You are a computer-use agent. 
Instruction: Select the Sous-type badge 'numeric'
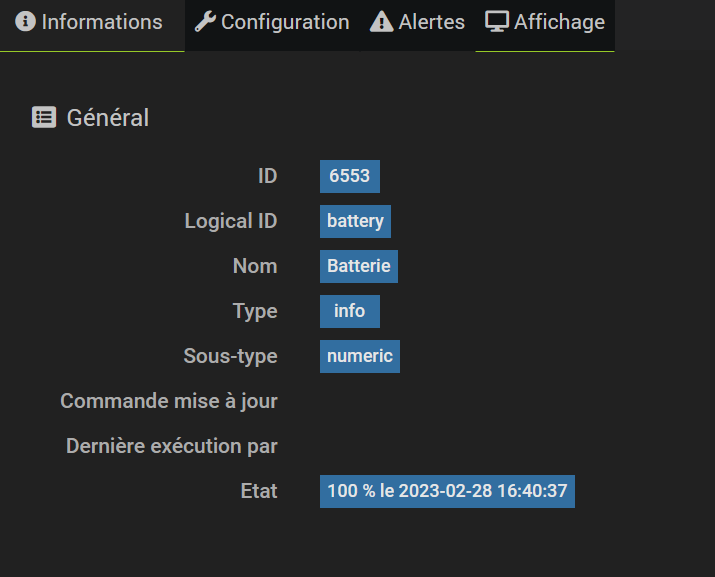point(360,356)
